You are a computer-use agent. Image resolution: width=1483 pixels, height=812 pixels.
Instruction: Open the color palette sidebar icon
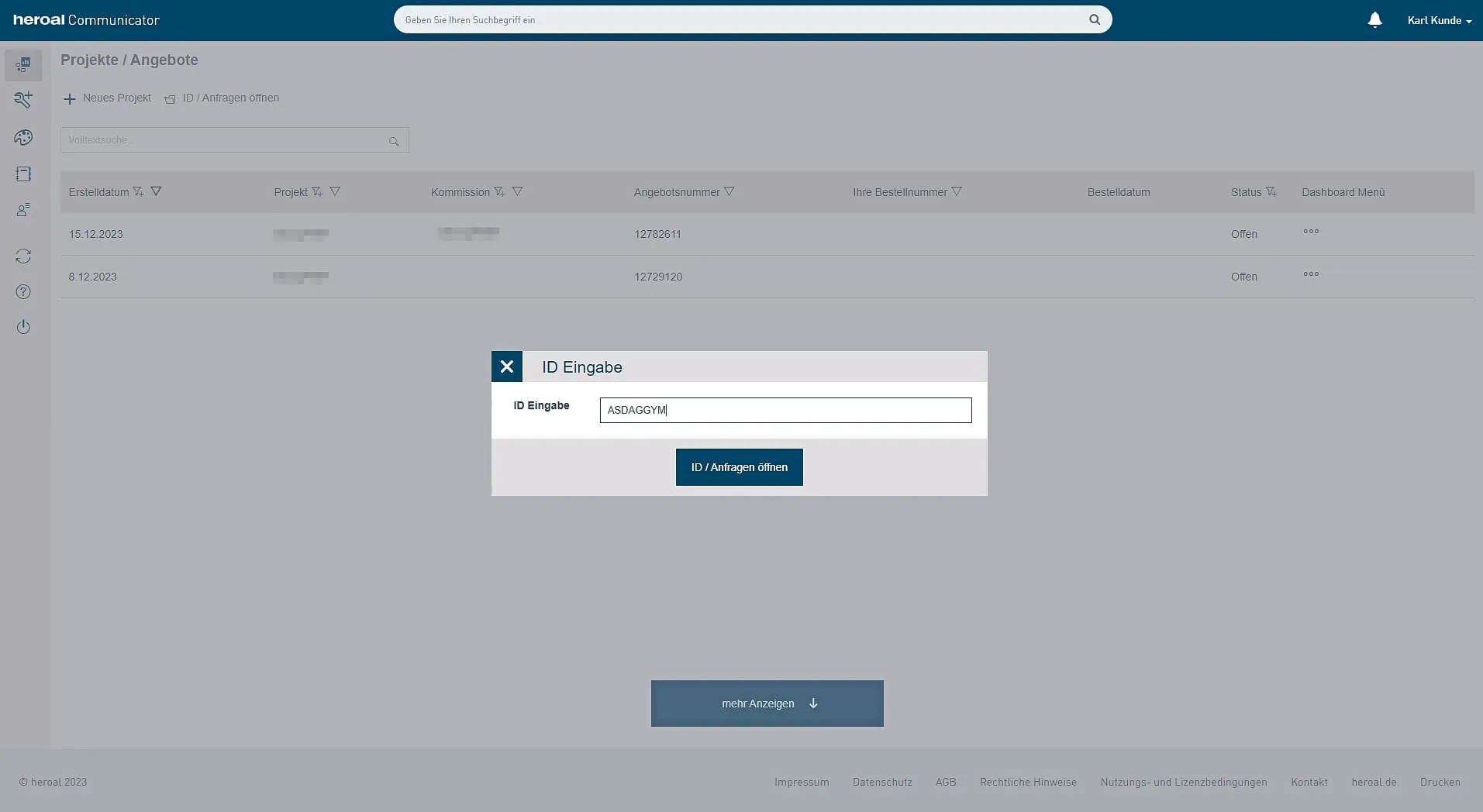point(23,138)
